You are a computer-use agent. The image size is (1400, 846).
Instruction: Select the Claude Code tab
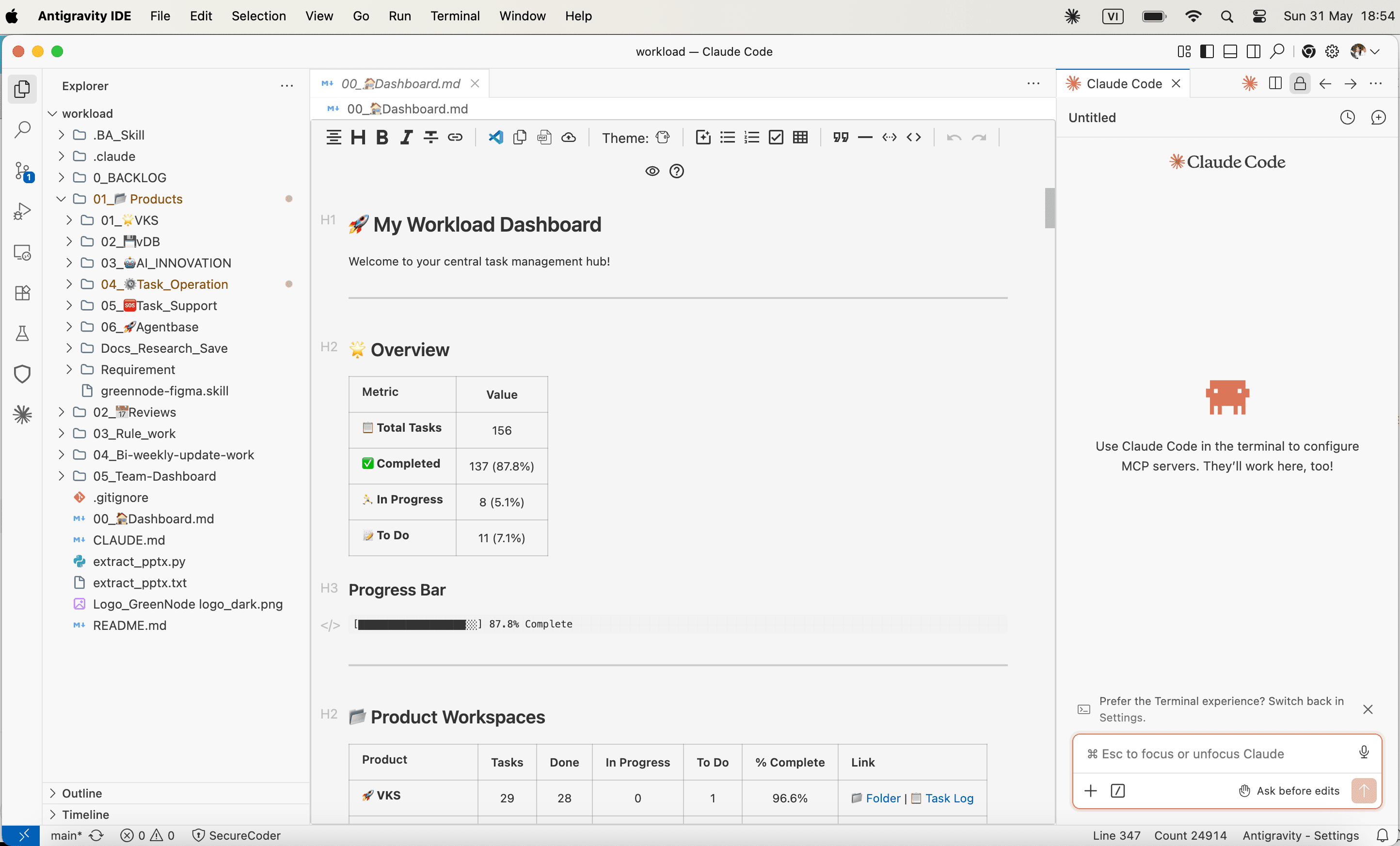pyautogui.click(x=1123, y=84)
